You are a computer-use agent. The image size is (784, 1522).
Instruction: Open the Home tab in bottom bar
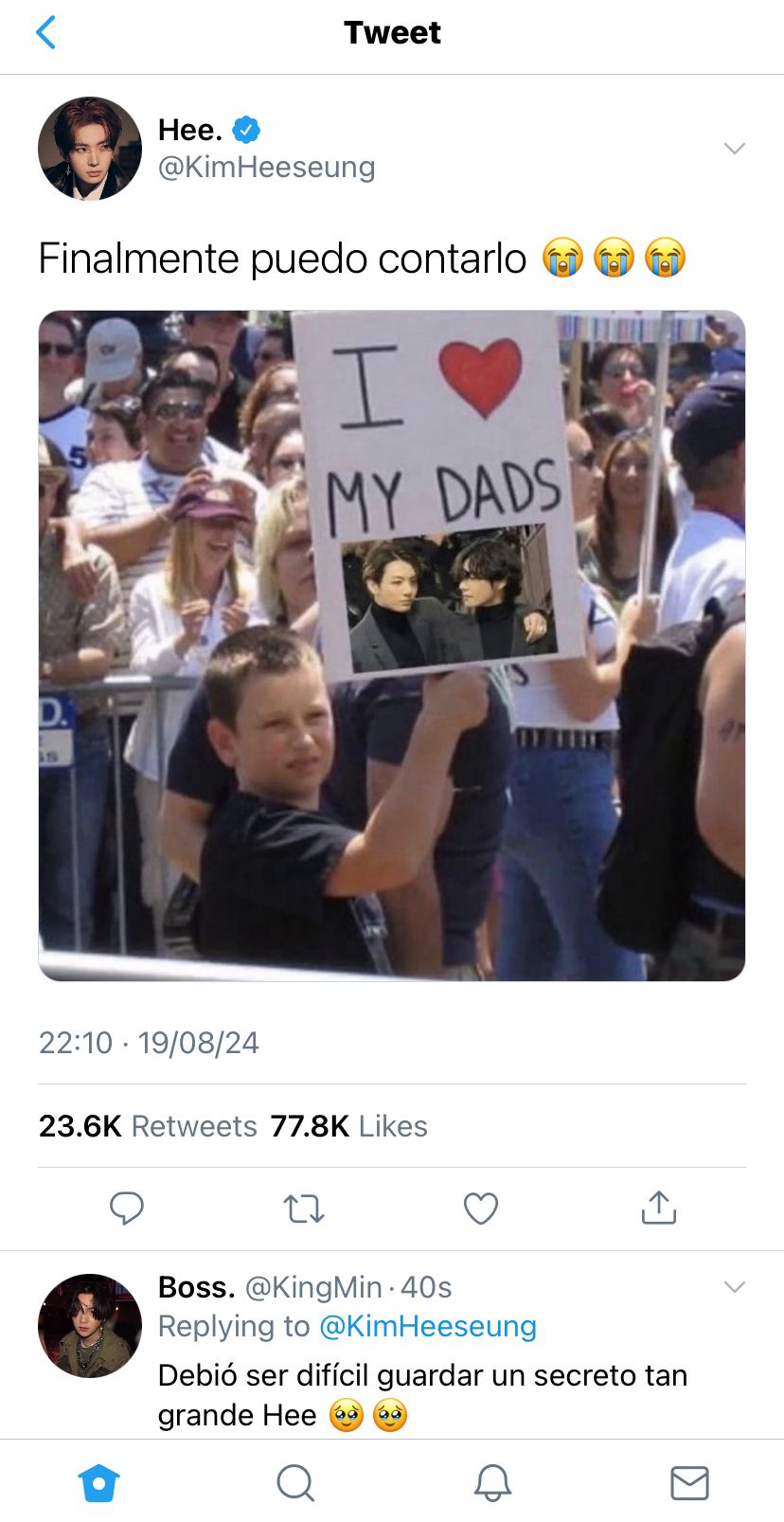[98, 1482]
